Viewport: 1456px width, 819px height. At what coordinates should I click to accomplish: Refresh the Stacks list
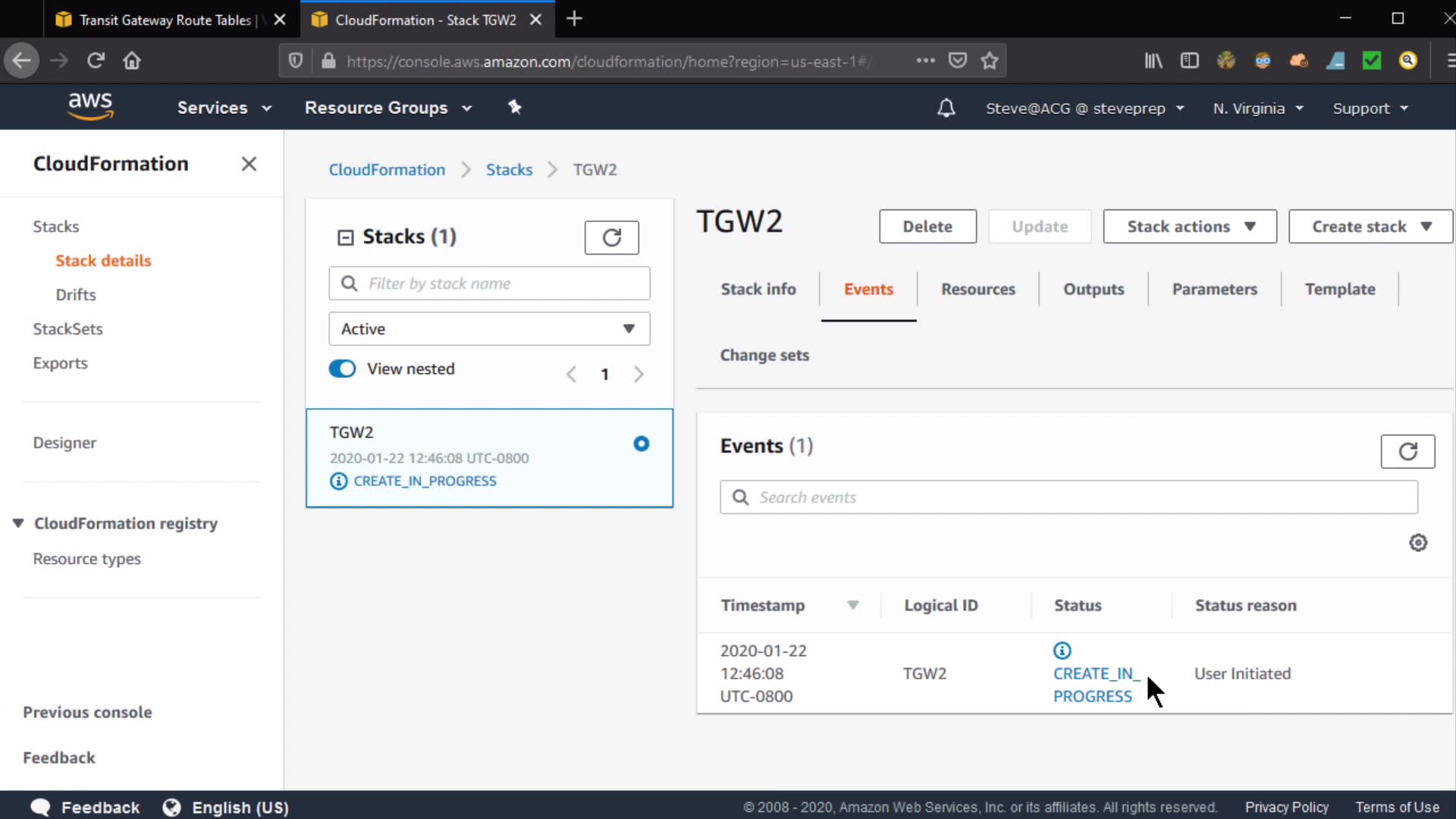(611, 238)
